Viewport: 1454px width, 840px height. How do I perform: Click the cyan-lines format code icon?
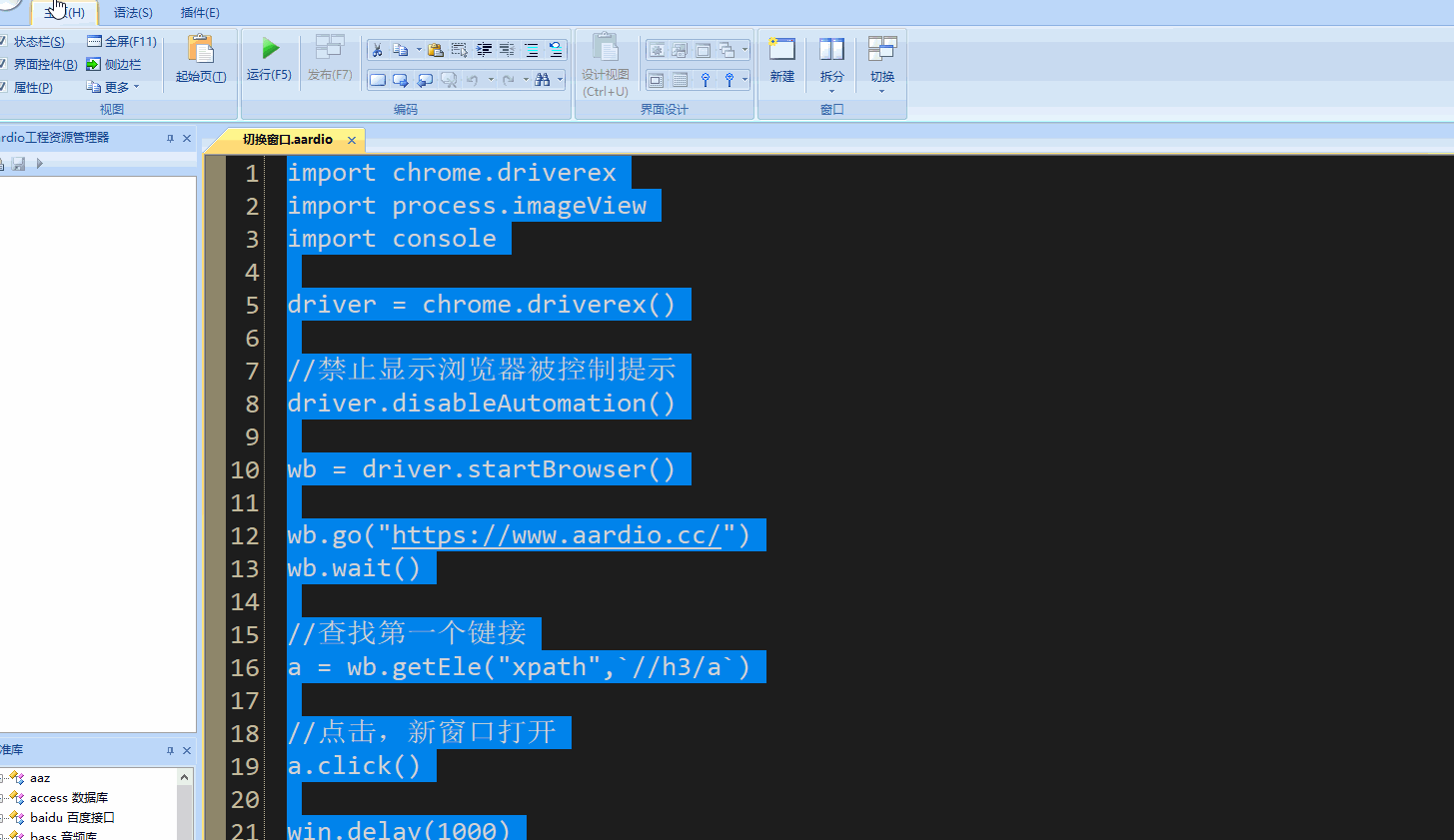pos(532,50)
